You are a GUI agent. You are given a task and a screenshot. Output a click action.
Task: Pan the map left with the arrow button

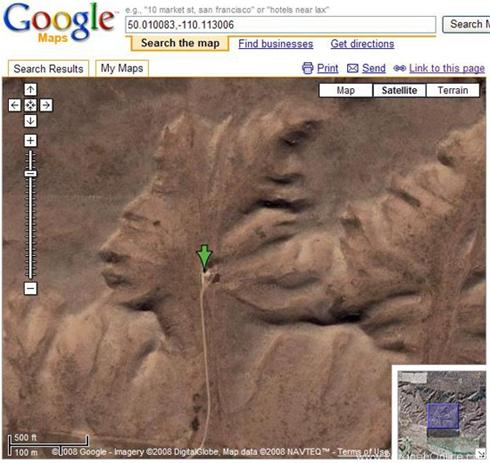click(x=15, y=105)
